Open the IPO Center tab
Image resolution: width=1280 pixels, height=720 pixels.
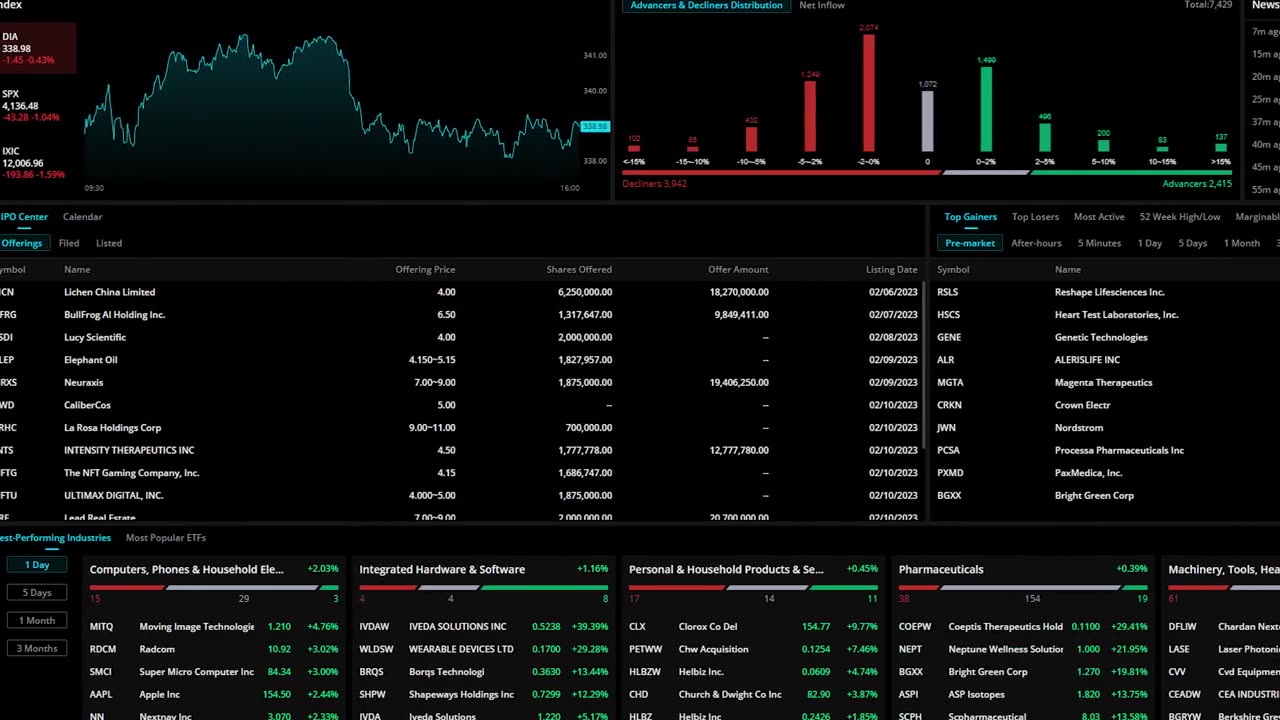24,217
